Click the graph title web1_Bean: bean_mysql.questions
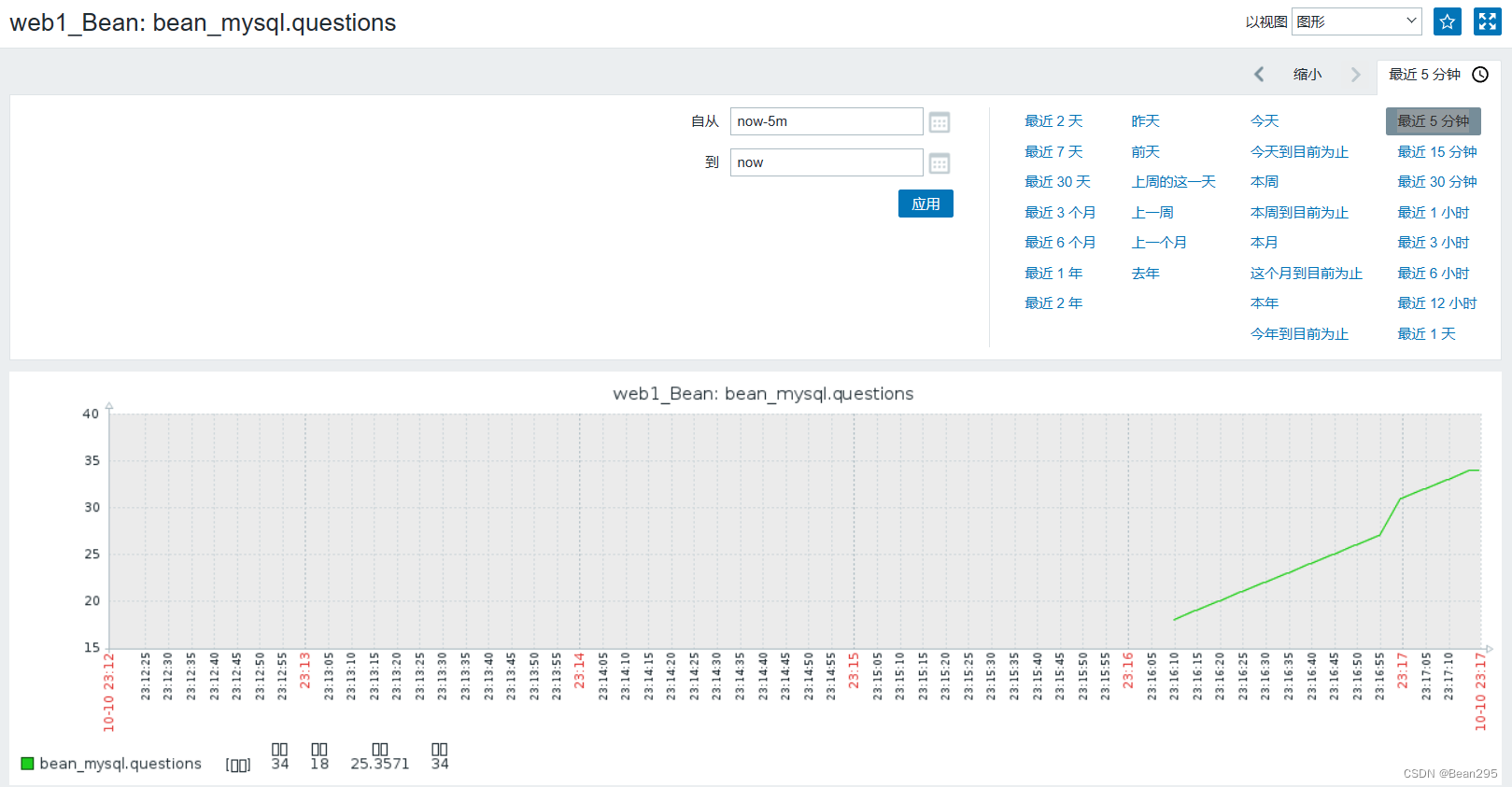The width and height of the screenshot is (1512, 787). pyautogui.click(x=763, y=394)
